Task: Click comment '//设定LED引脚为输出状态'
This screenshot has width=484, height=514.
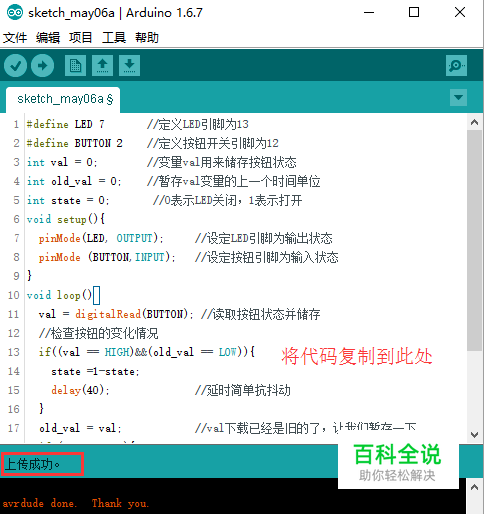Action: (x=264, y=238)
